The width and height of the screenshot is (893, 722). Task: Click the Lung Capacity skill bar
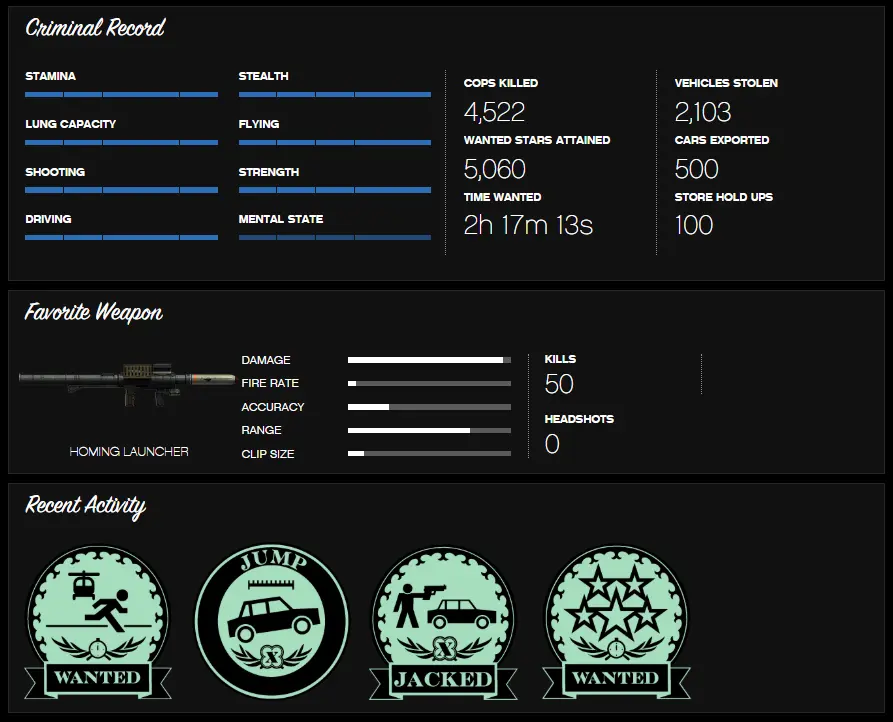coord(121,142)
